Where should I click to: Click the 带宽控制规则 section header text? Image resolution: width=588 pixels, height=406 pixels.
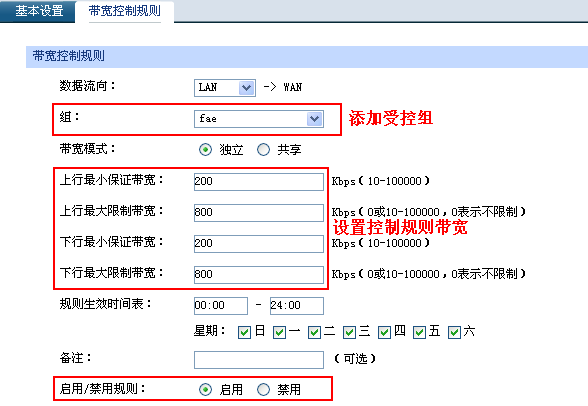[69, 56]
